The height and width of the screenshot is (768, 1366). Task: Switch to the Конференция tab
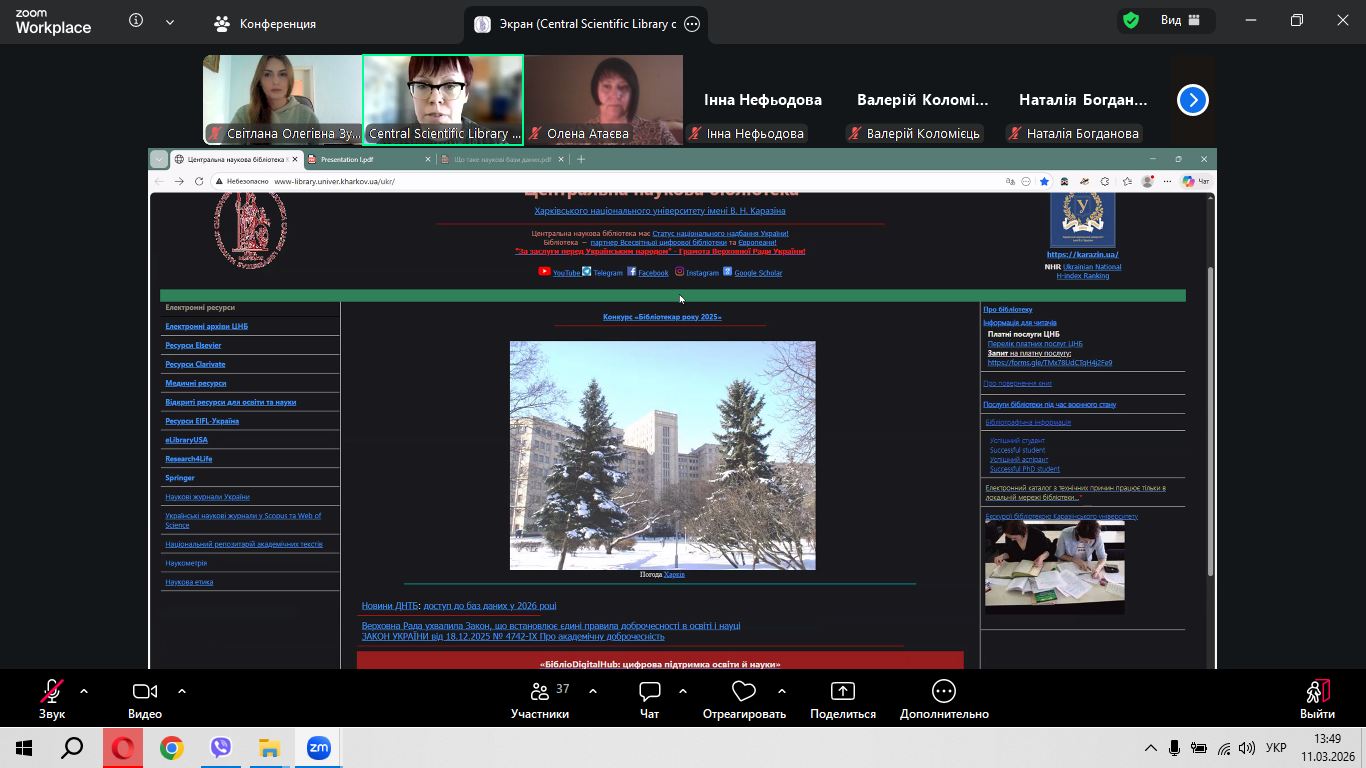[266, 24]
